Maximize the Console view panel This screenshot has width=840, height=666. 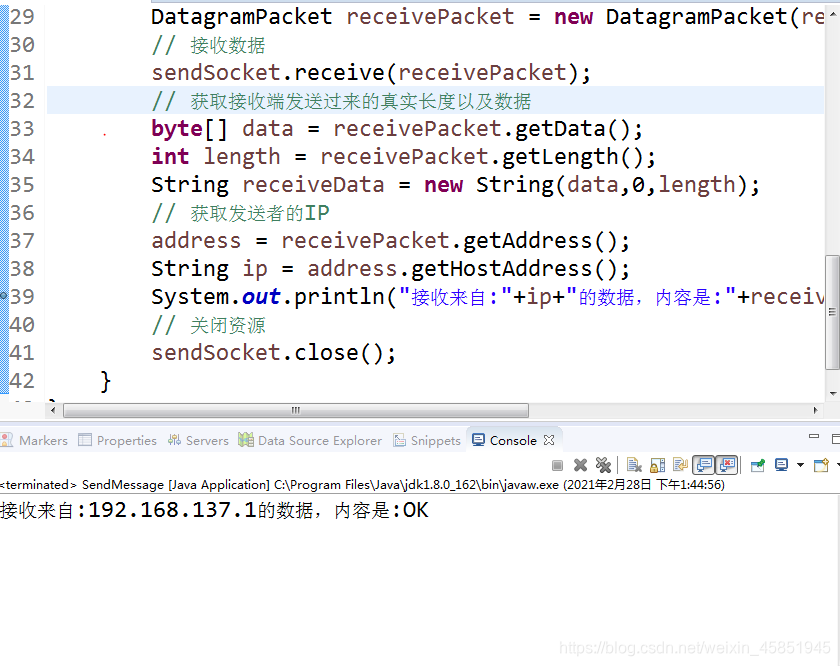836,439
